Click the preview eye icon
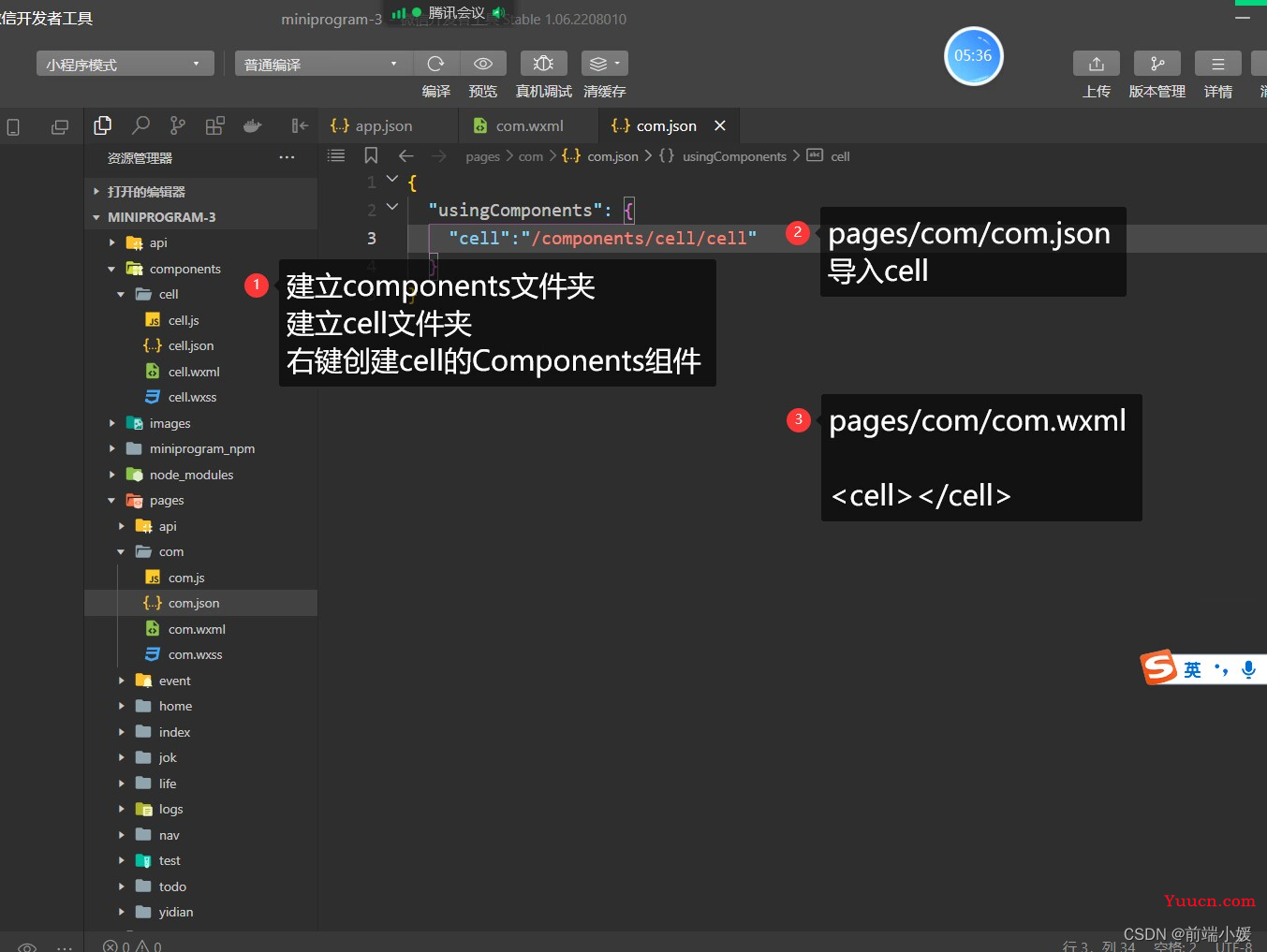Screen dimensions: 1267x952 coord(483,64)
